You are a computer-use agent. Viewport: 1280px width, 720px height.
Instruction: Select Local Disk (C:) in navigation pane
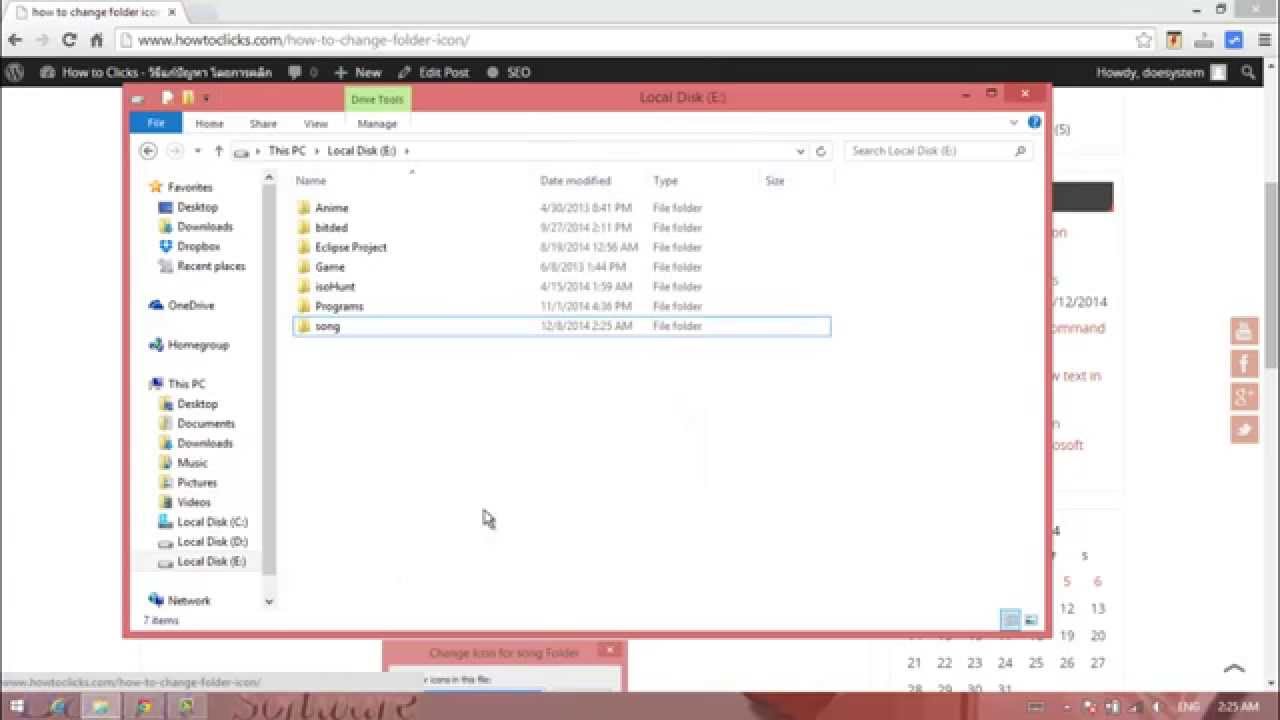tap(212, 522)
